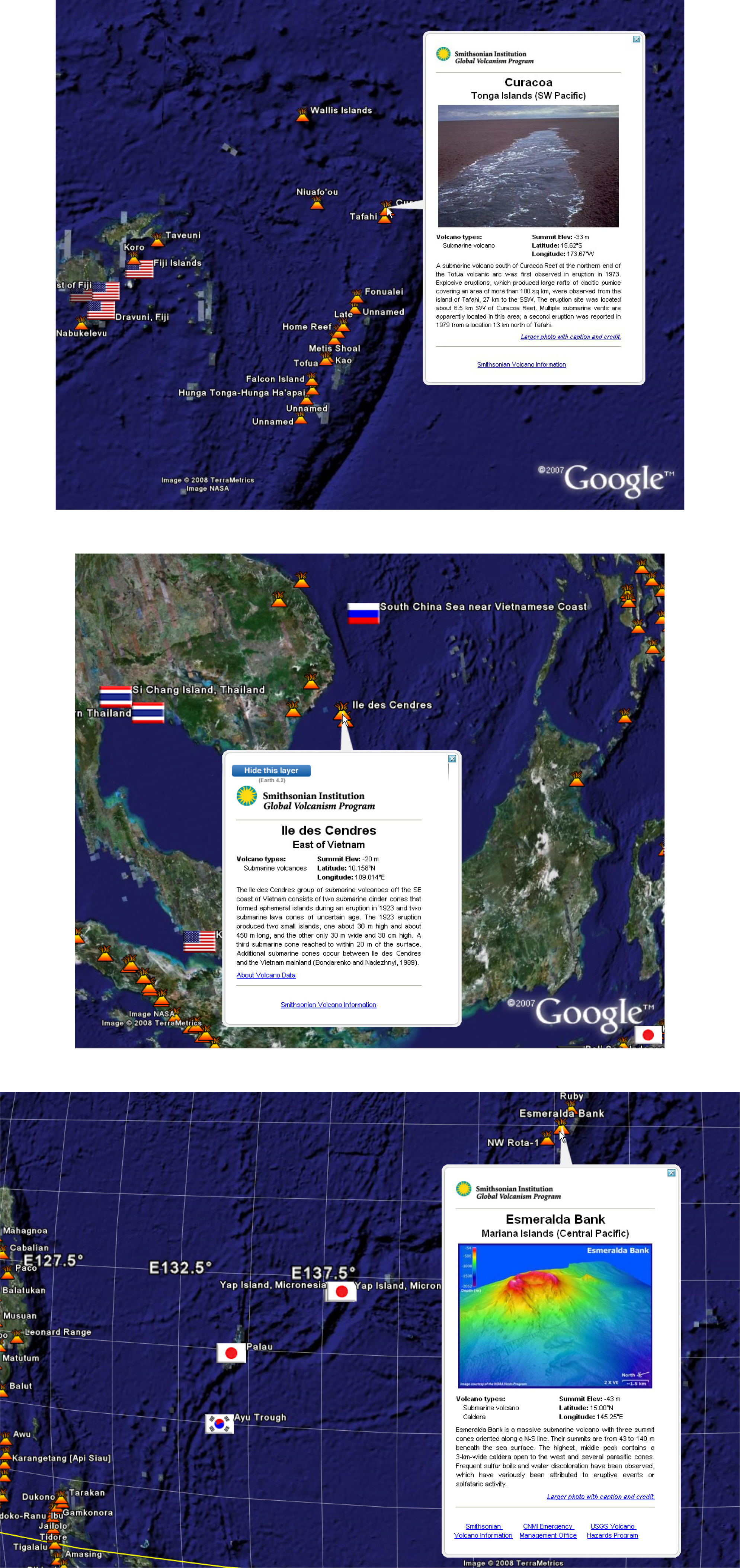Click the Esmeralda Bank bathymetry image

tap(554, 1315)
